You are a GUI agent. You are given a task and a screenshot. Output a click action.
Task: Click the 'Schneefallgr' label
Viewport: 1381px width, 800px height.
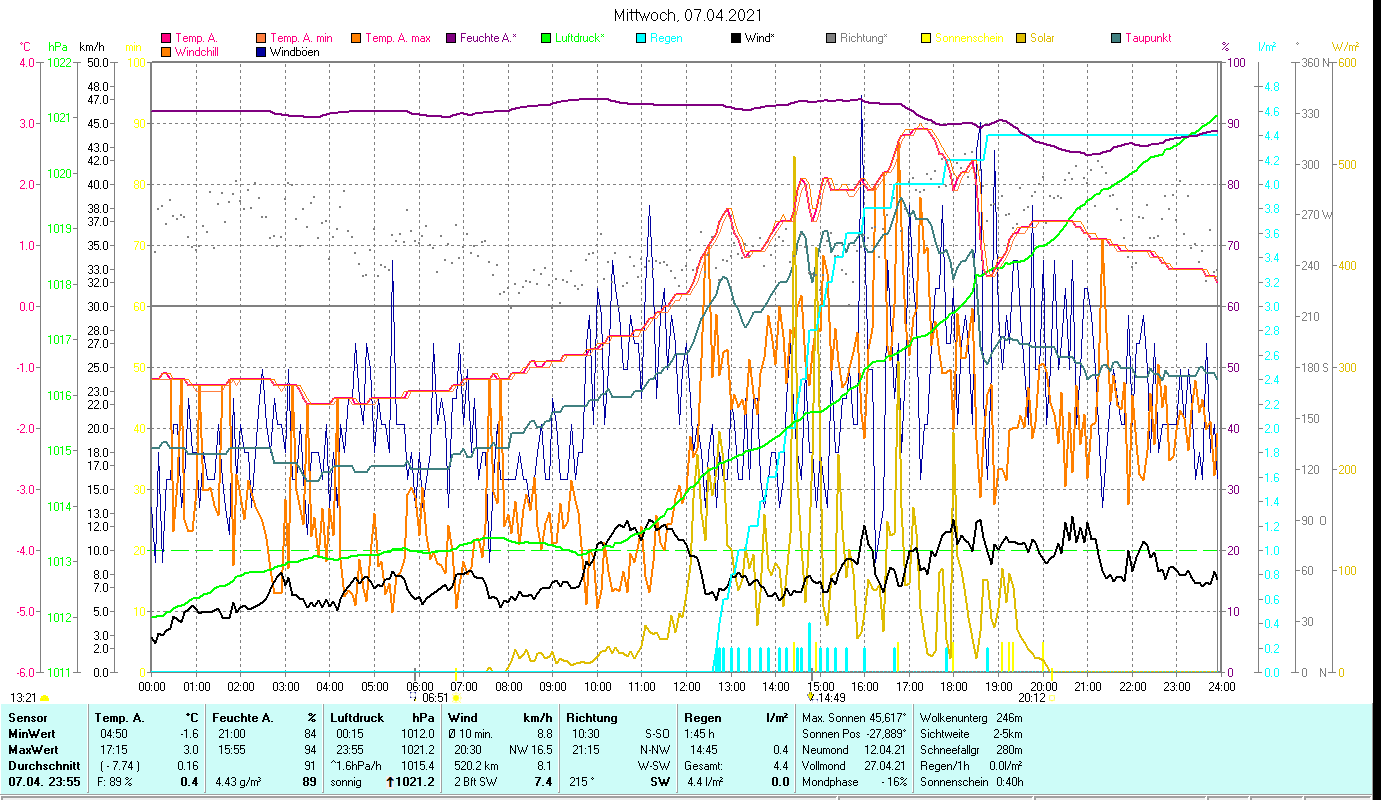click(x=950, y=750)
